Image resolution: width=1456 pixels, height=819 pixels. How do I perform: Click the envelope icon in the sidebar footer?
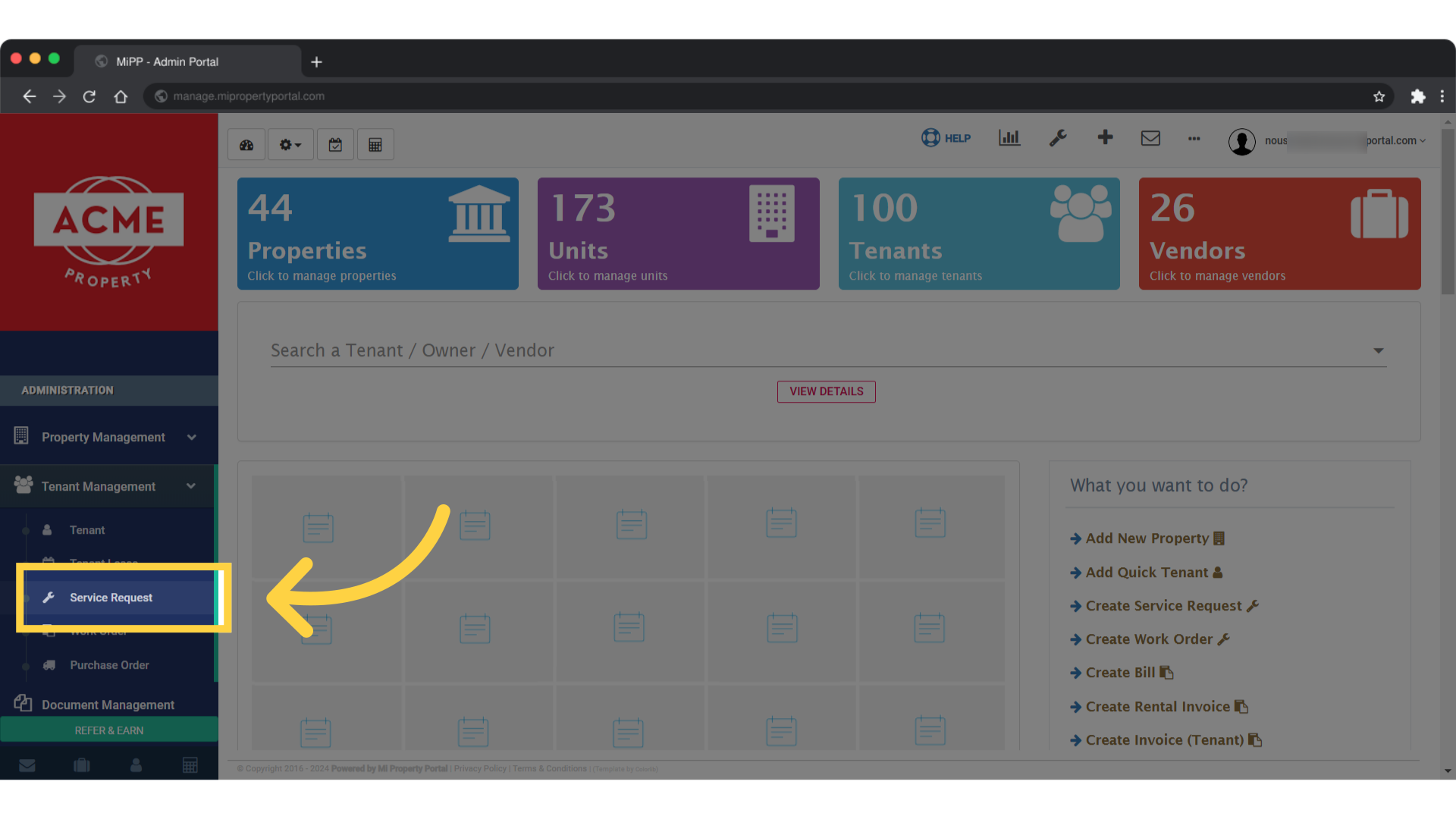point(27,765)
